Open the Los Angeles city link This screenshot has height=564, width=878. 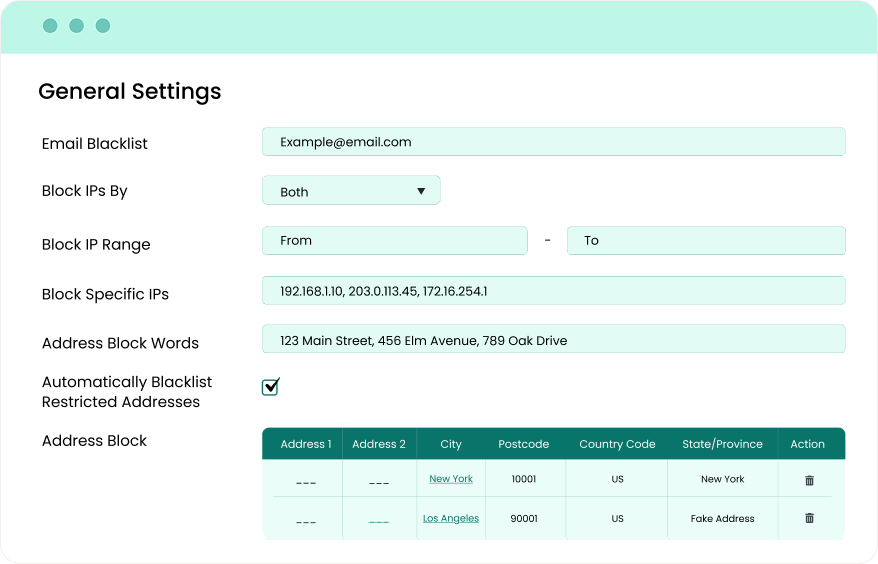click(x=450, y=518)
